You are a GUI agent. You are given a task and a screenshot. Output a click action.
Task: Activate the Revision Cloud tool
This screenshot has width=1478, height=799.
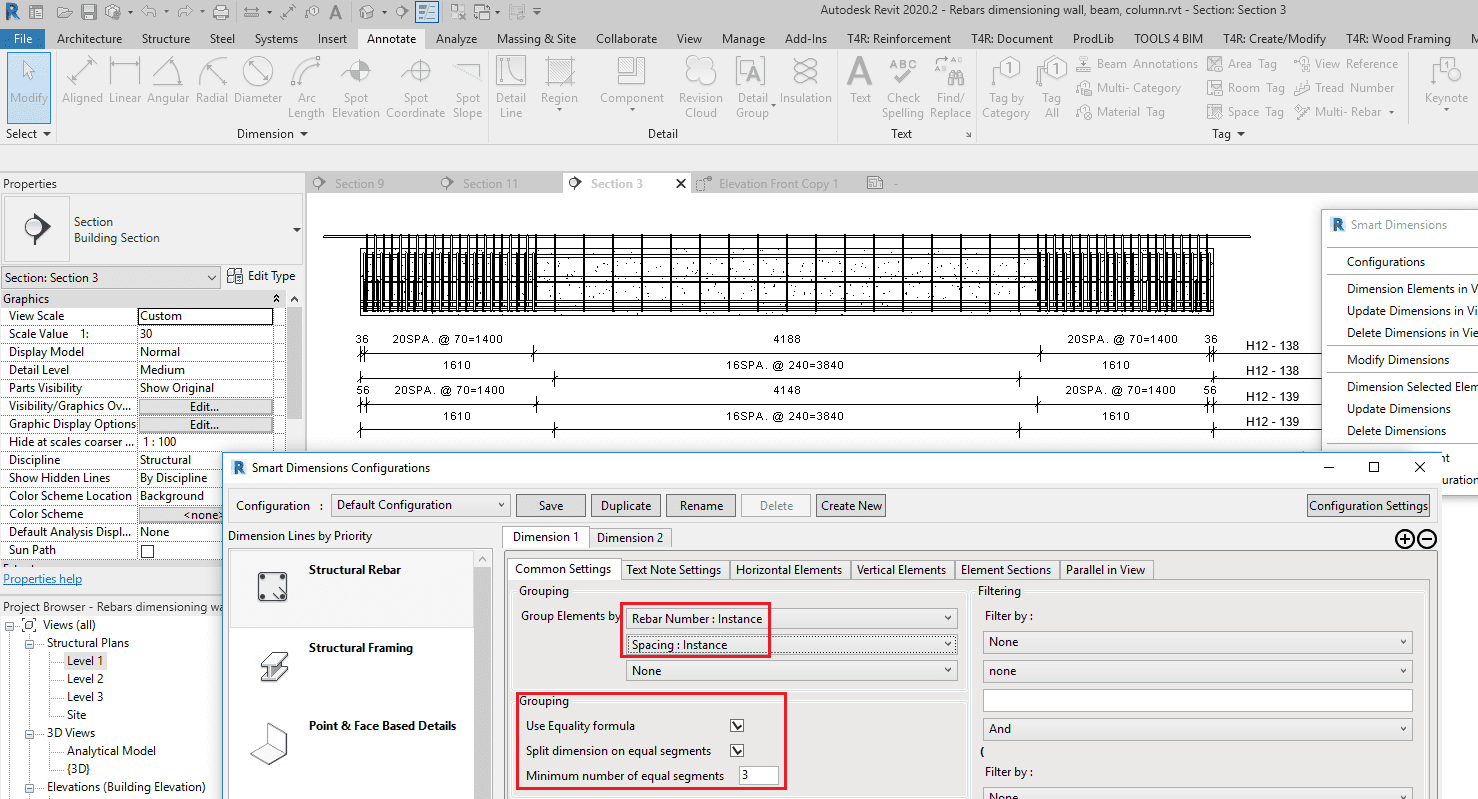click(x=700, y=87)
